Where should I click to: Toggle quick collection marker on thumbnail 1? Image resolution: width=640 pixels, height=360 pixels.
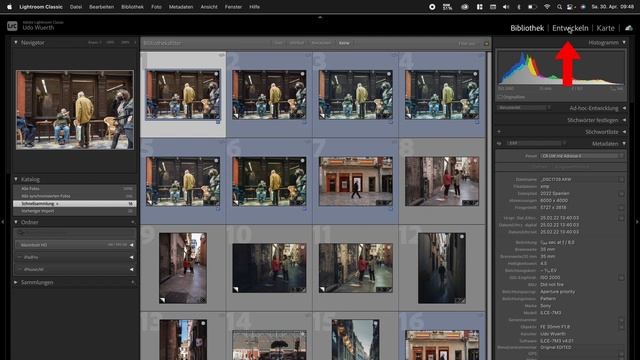216,74
